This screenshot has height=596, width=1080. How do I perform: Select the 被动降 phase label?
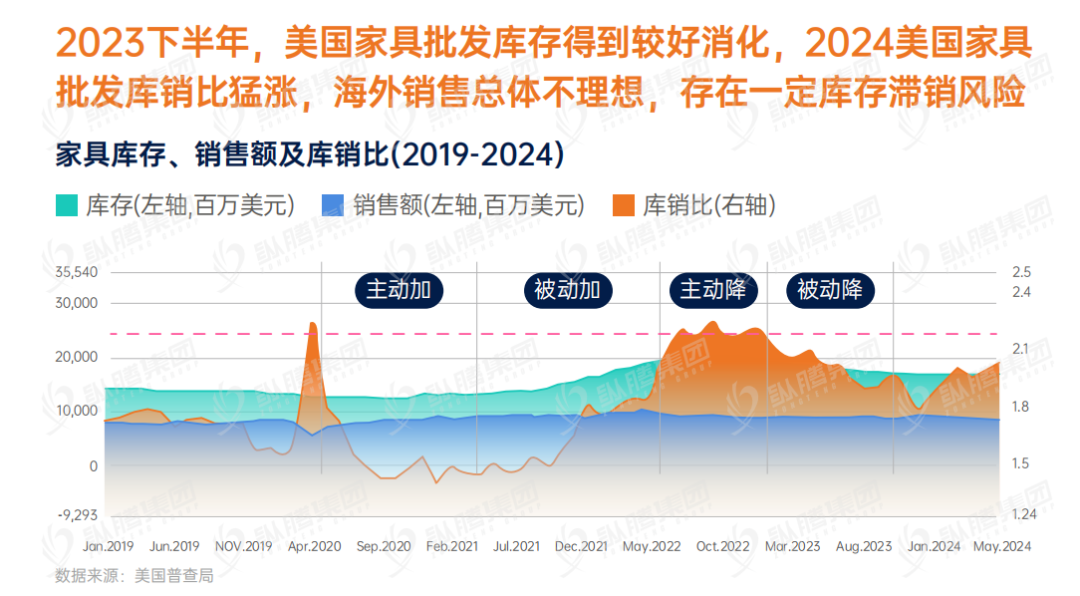[x=829, y=290]
